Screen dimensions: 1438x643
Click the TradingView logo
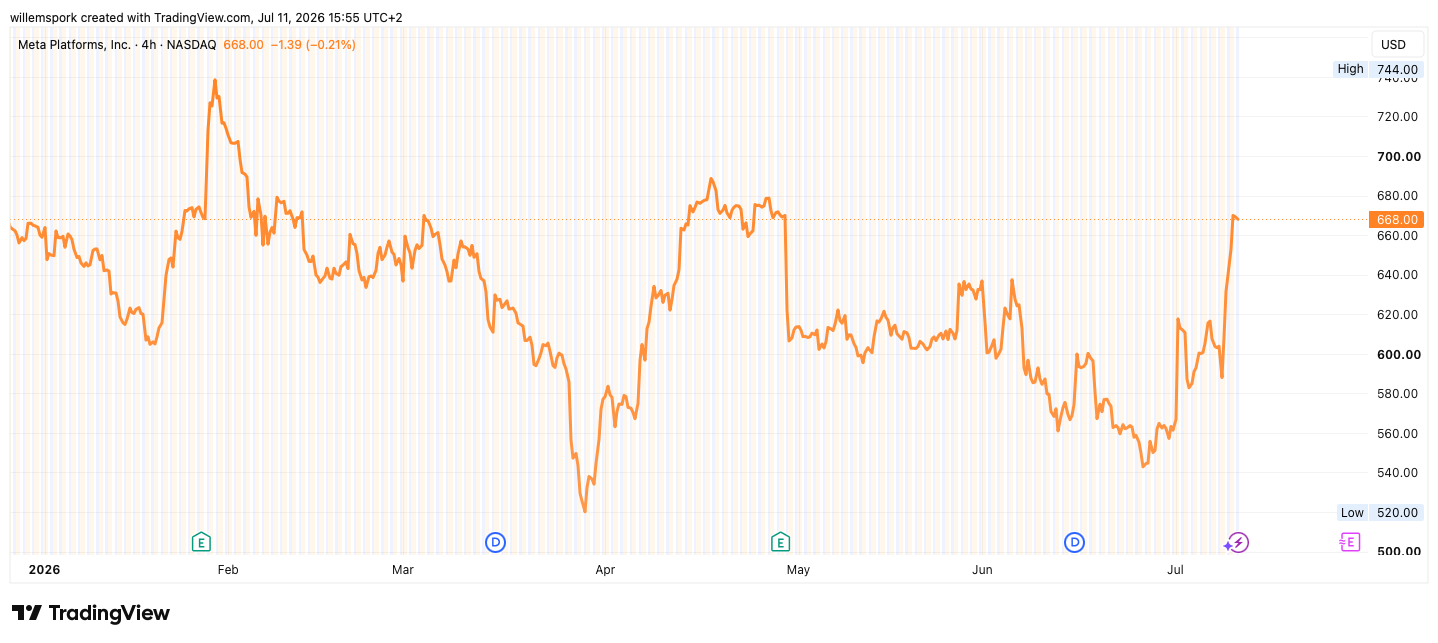pos(91,613)
